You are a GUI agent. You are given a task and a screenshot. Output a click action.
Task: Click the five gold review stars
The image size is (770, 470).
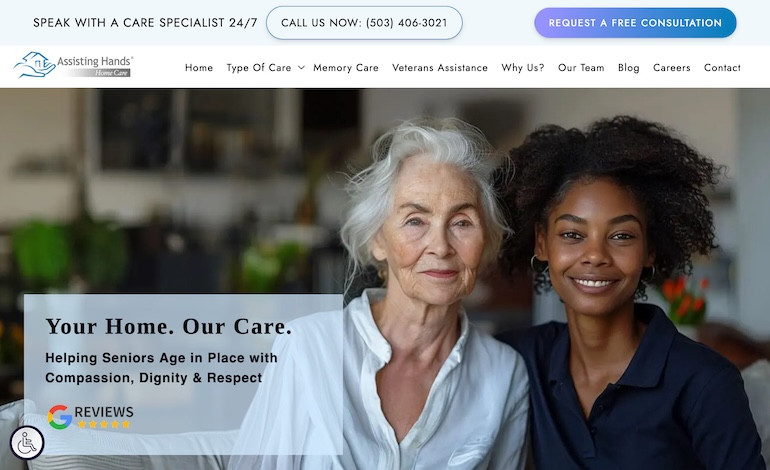click(104, 424)
